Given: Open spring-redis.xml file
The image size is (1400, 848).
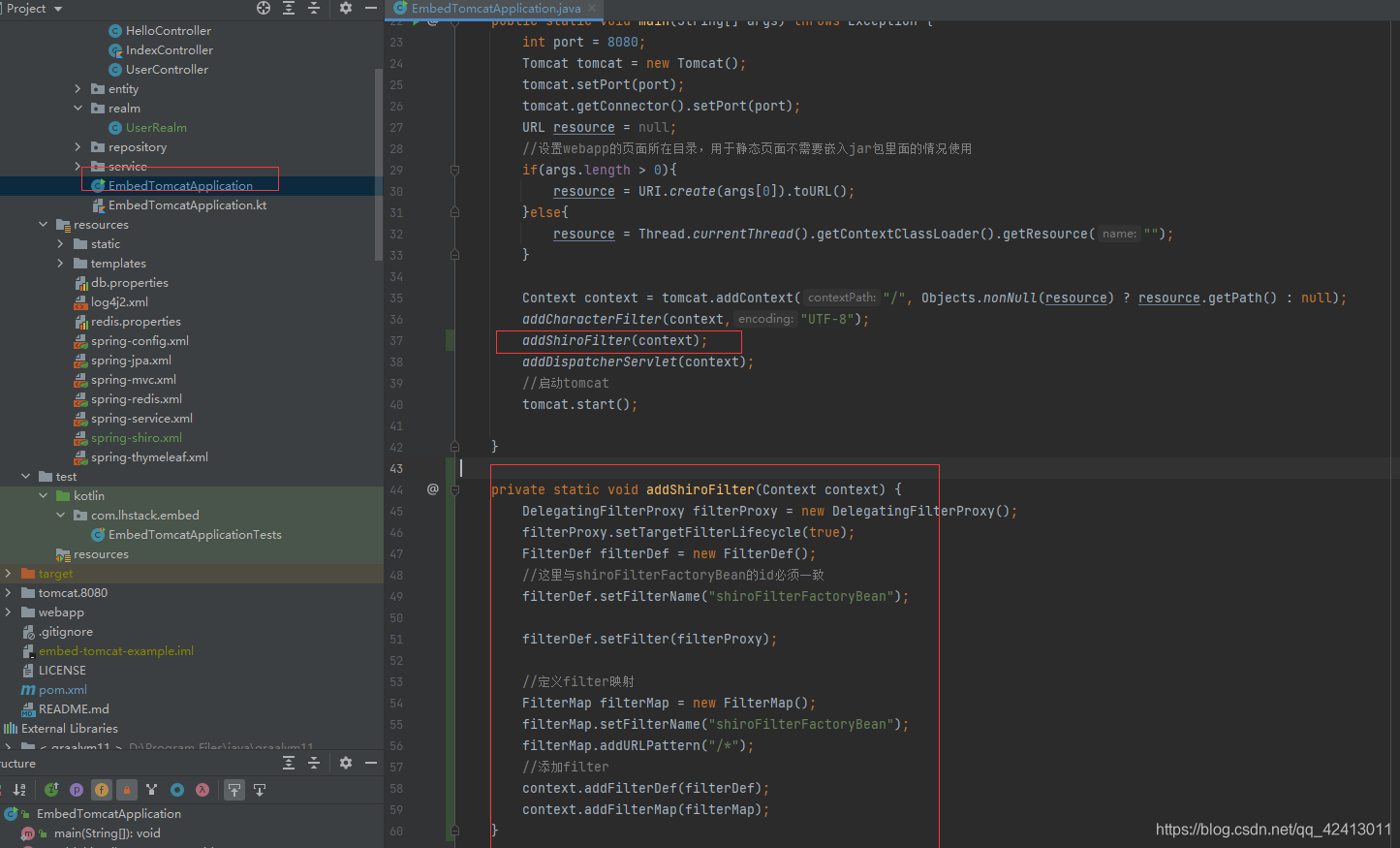Looking at the screenshot, I should 137,399.
